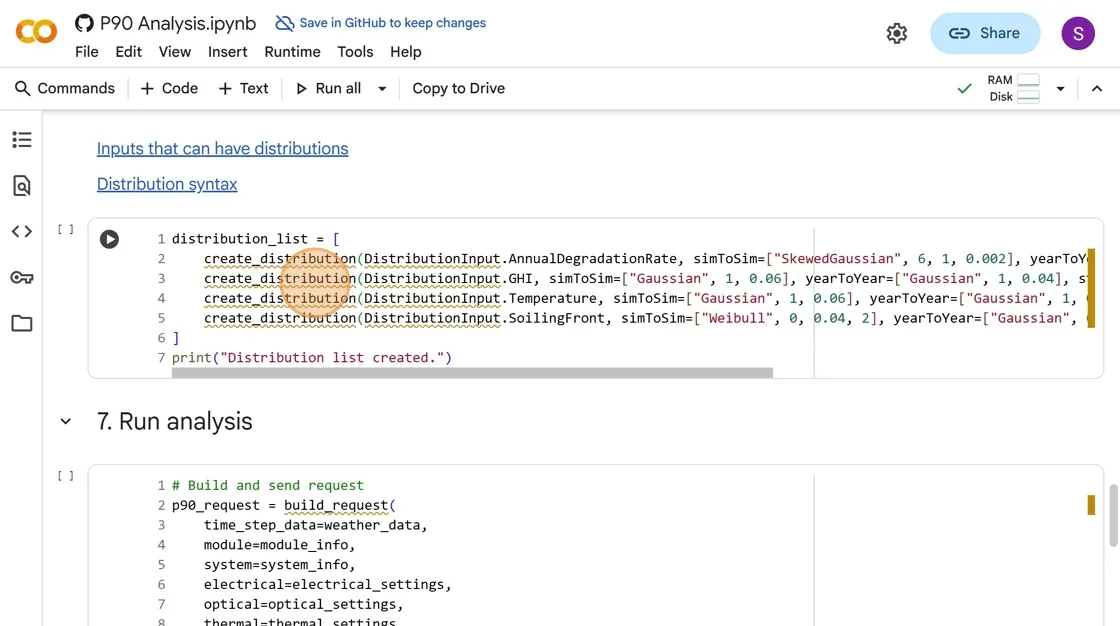Open the Insert menu
The width and height of the screenshot is (1120, 626).
[227, 52]
